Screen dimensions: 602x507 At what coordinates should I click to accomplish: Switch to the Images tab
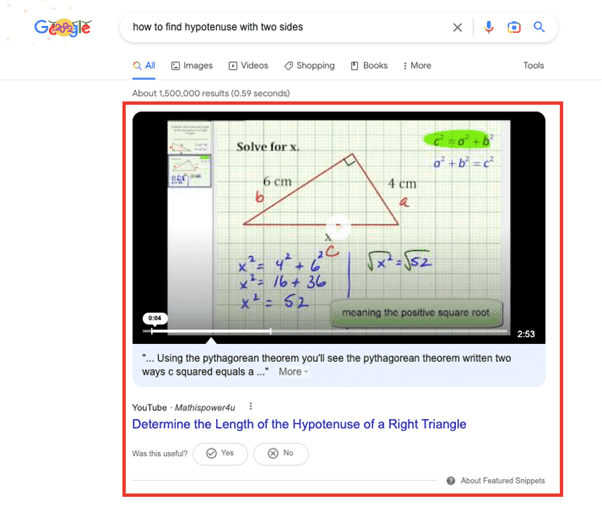click(x=192, y=66)
